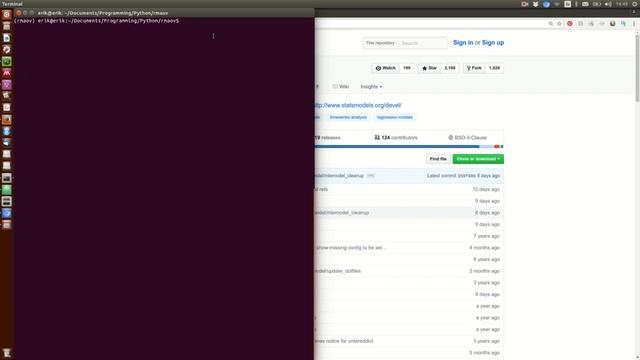Click the '7 years ago' commit time
Viewport: 640px width, 360px height.
click(x=487, y=236)
